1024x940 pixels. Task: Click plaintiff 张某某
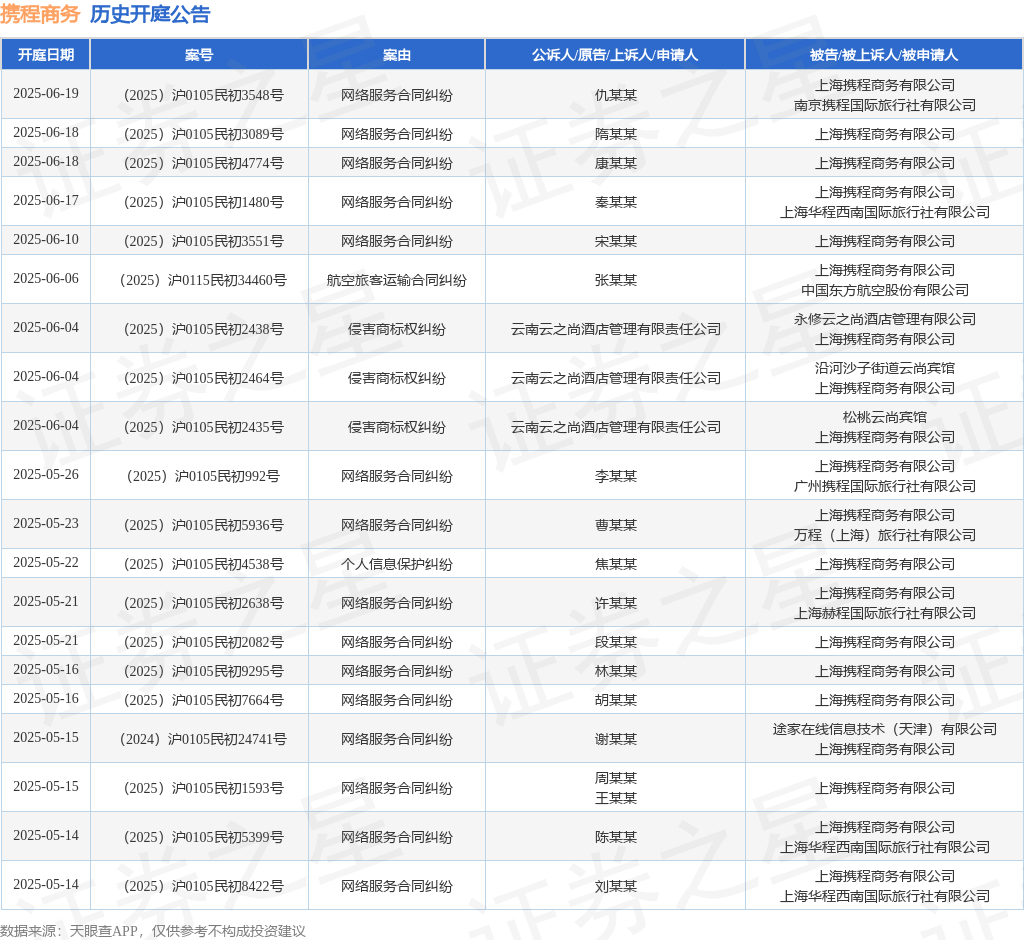tap(616, 280)
